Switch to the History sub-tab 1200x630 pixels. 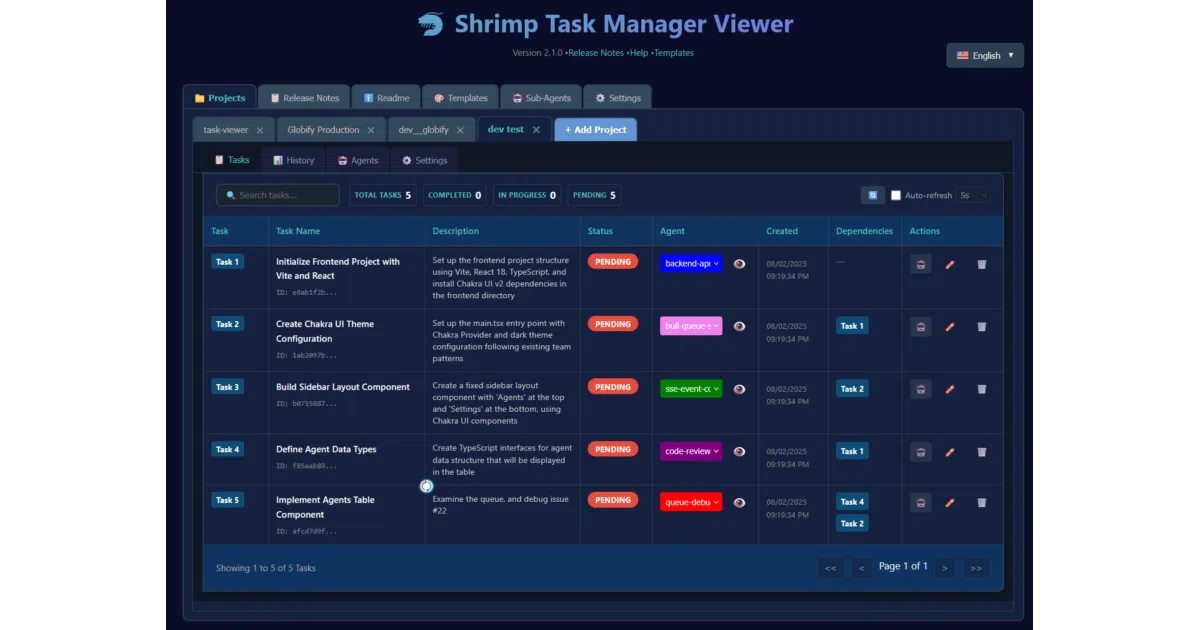click(x=293, y=160)
